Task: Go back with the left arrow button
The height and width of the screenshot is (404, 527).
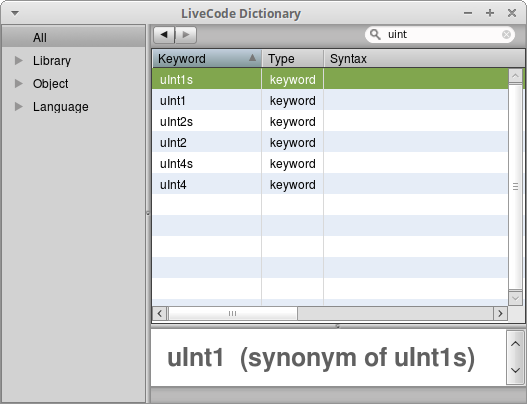Action: (x=164, y=35)
